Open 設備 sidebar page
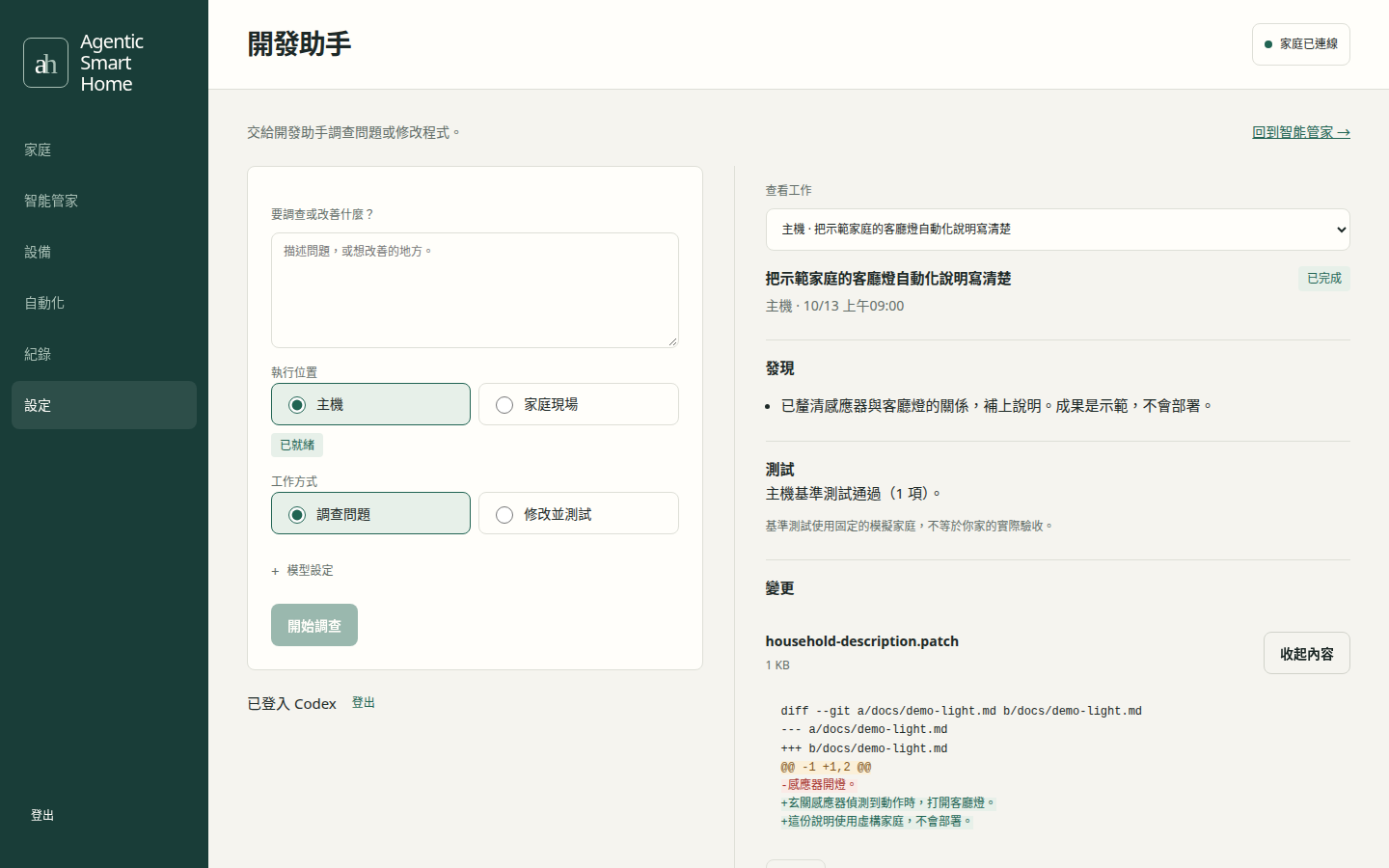1389x868 pixels. tap(104, 252)
